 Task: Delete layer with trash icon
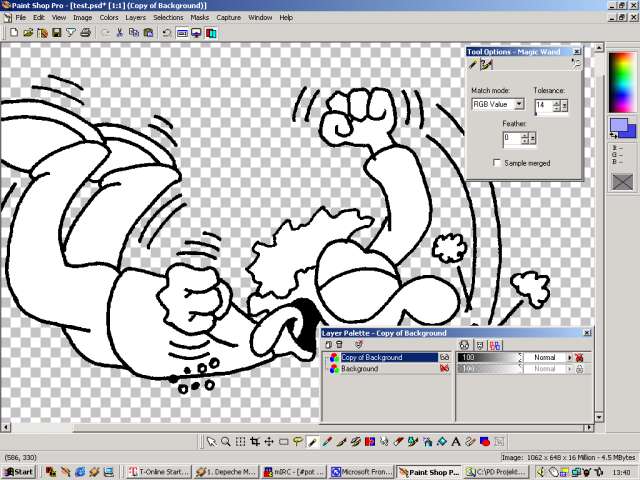(339, 345)
